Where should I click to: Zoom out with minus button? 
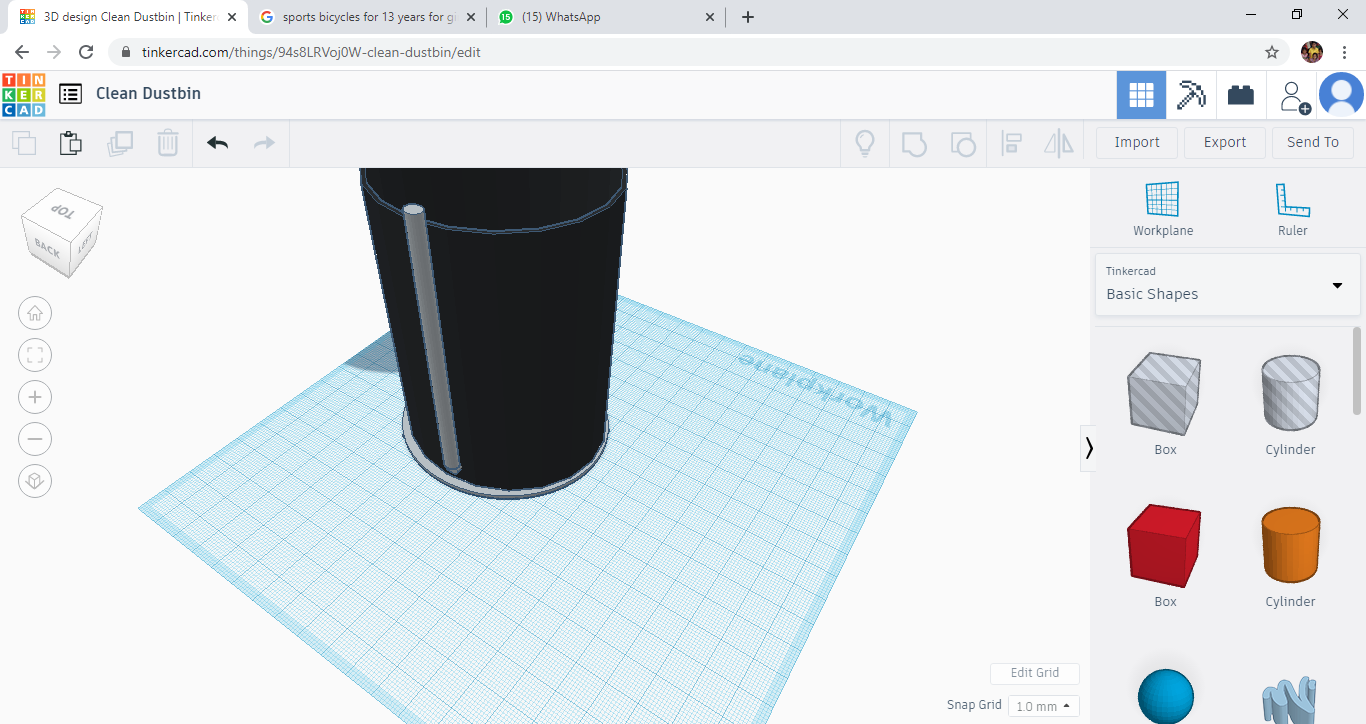click(35, 439)
